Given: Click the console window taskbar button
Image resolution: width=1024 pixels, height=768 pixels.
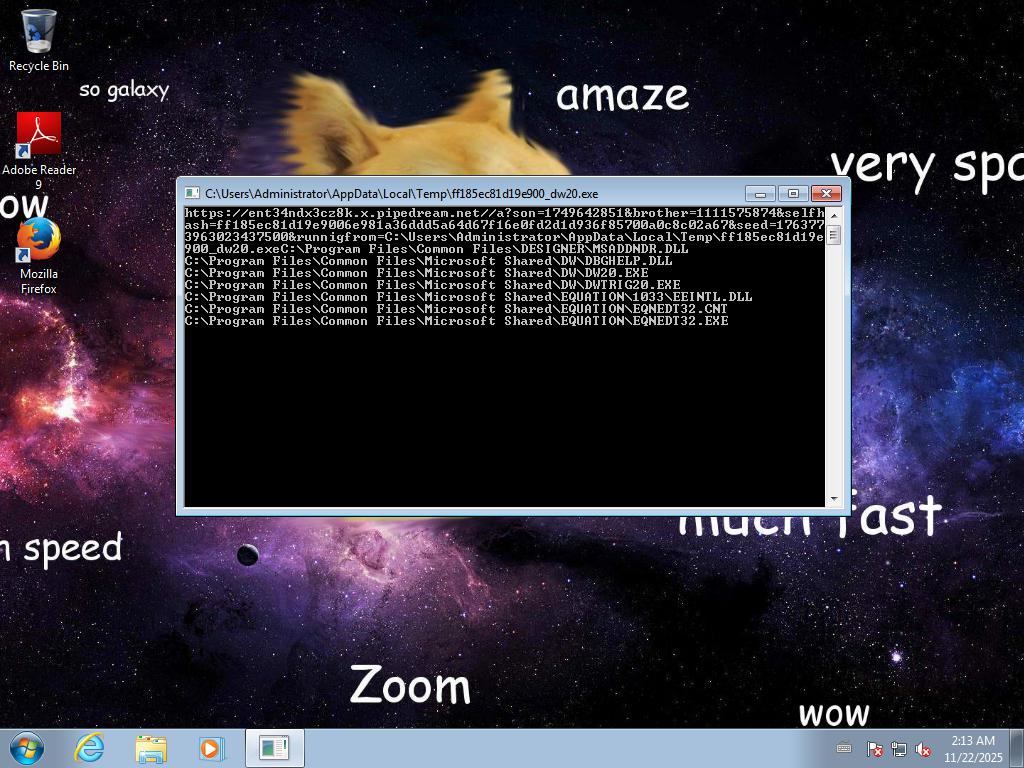Looking at the screenshot, I should 274,748.
